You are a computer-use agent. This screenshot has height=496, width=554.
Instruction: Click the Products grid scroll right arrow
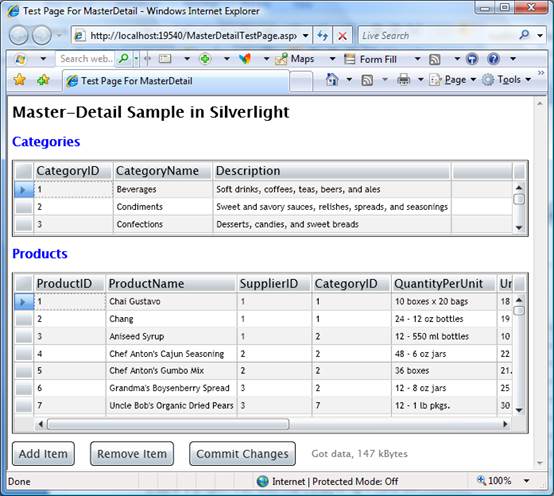point(506,424)
